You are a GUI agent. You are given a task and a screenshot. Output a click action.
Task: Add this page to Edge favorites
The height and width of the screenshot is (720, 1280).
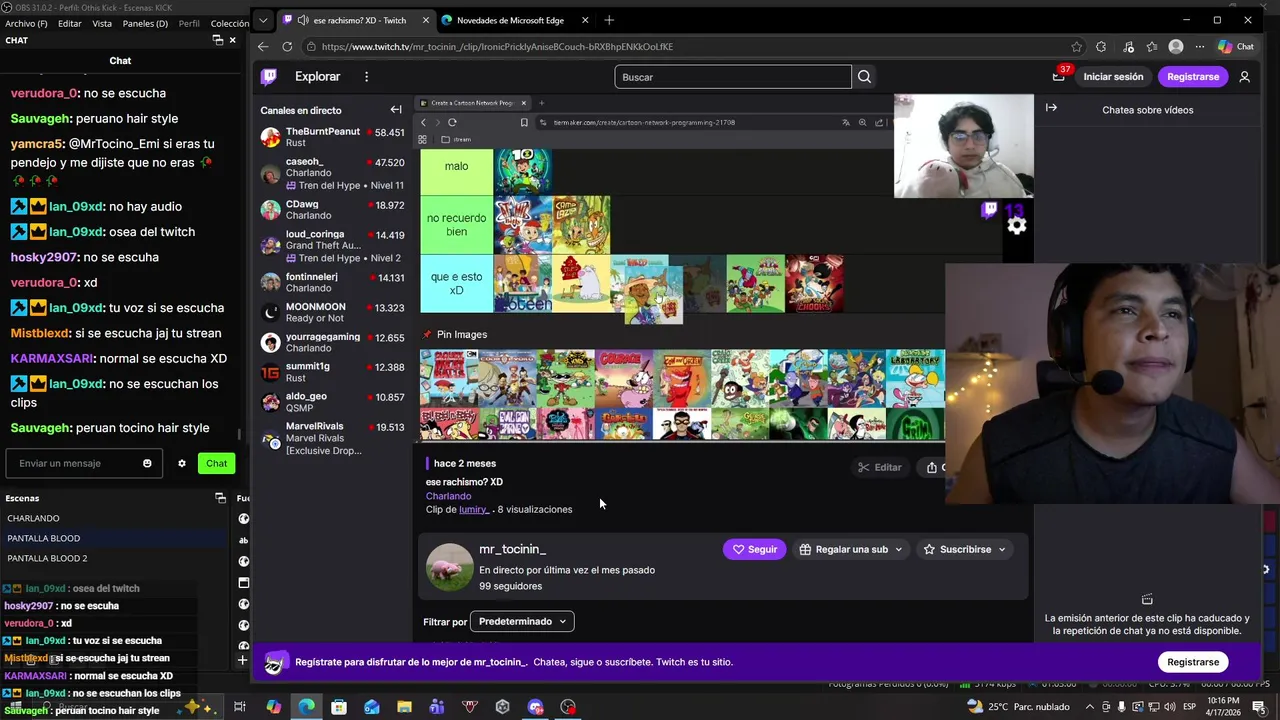[1077, 46]
